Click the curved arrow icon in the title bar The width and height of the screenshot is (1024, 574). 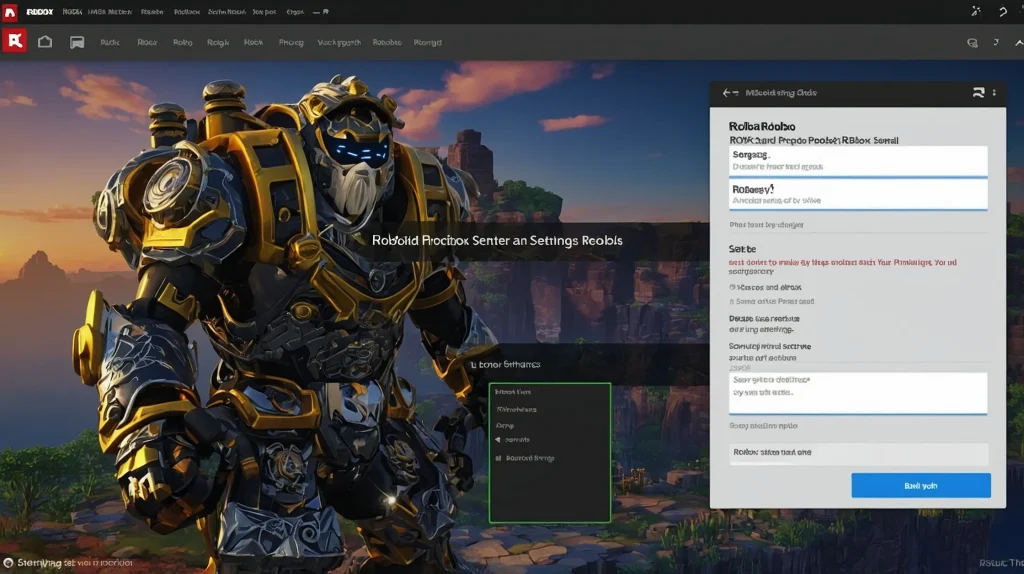pos(1003,11)
